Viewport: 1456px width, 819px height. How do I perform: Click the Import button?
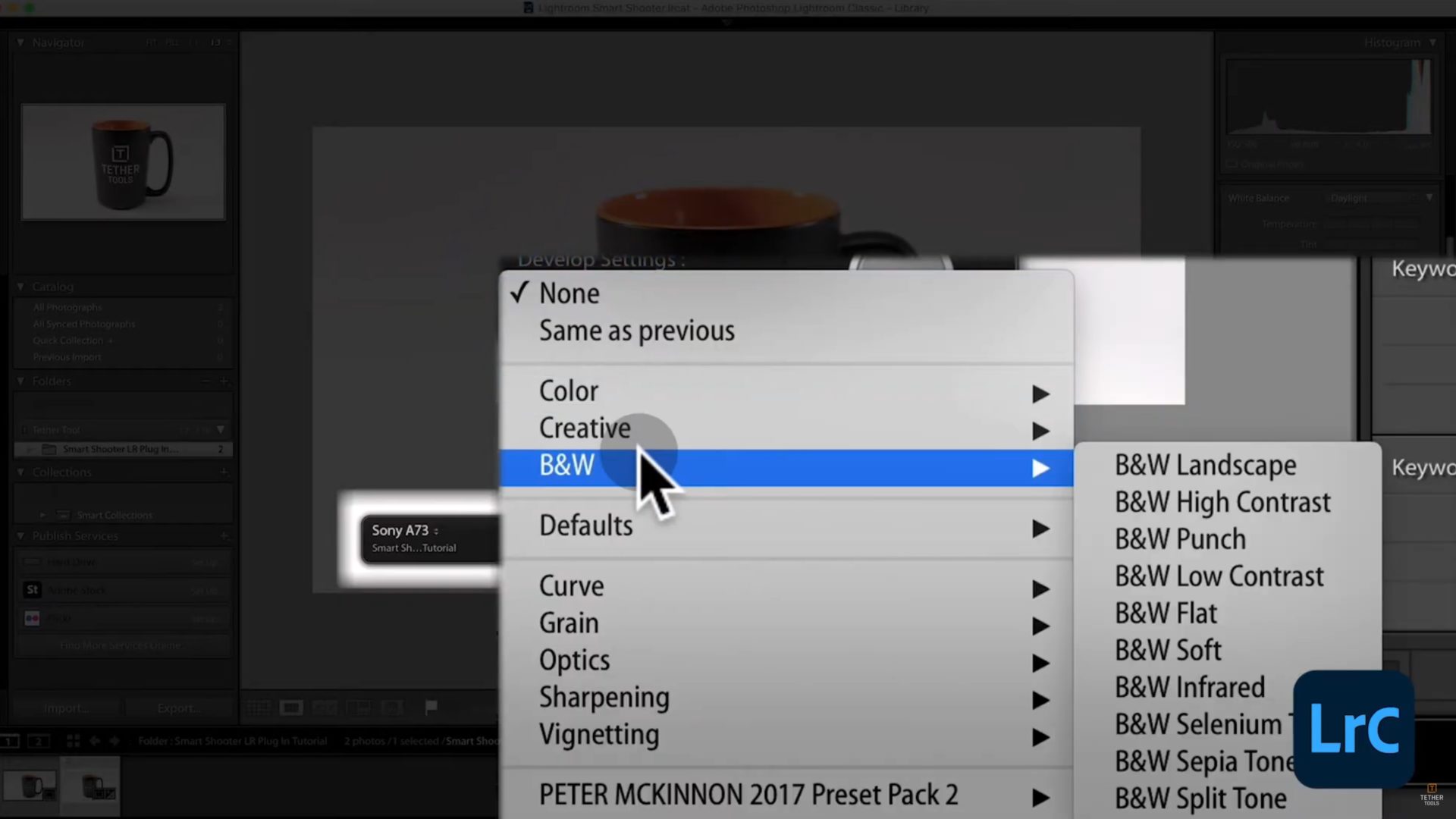(x=66, y=708)
